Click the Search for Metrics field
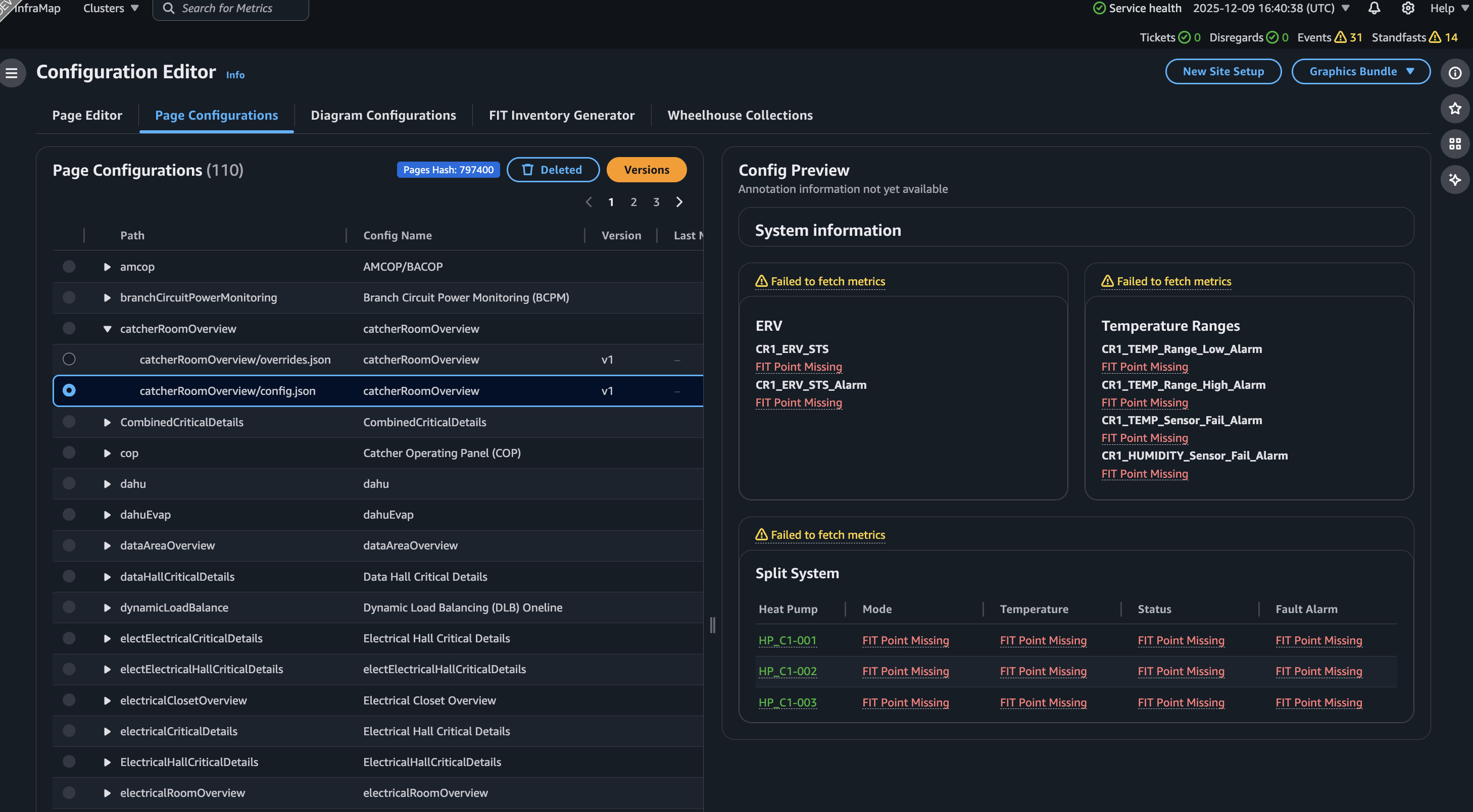 pos(230,9)
